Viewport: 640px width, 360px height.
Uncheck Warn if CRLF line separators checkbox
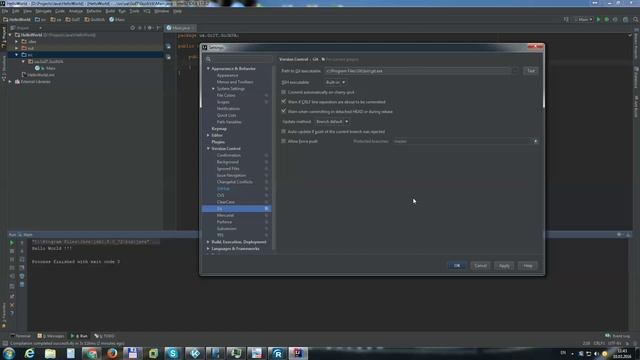[x=284, y=102]
